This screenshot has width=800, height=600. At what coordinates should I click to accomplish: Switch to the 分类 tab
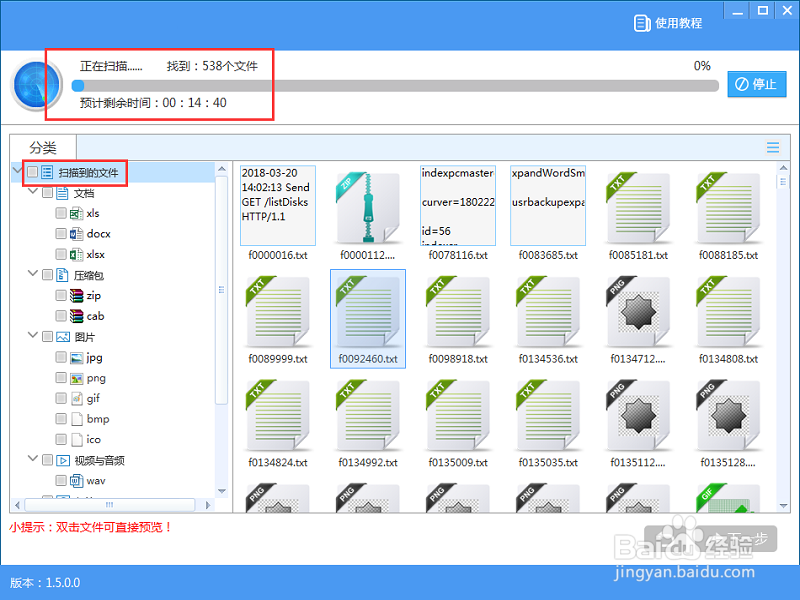[x=43, y=147]
